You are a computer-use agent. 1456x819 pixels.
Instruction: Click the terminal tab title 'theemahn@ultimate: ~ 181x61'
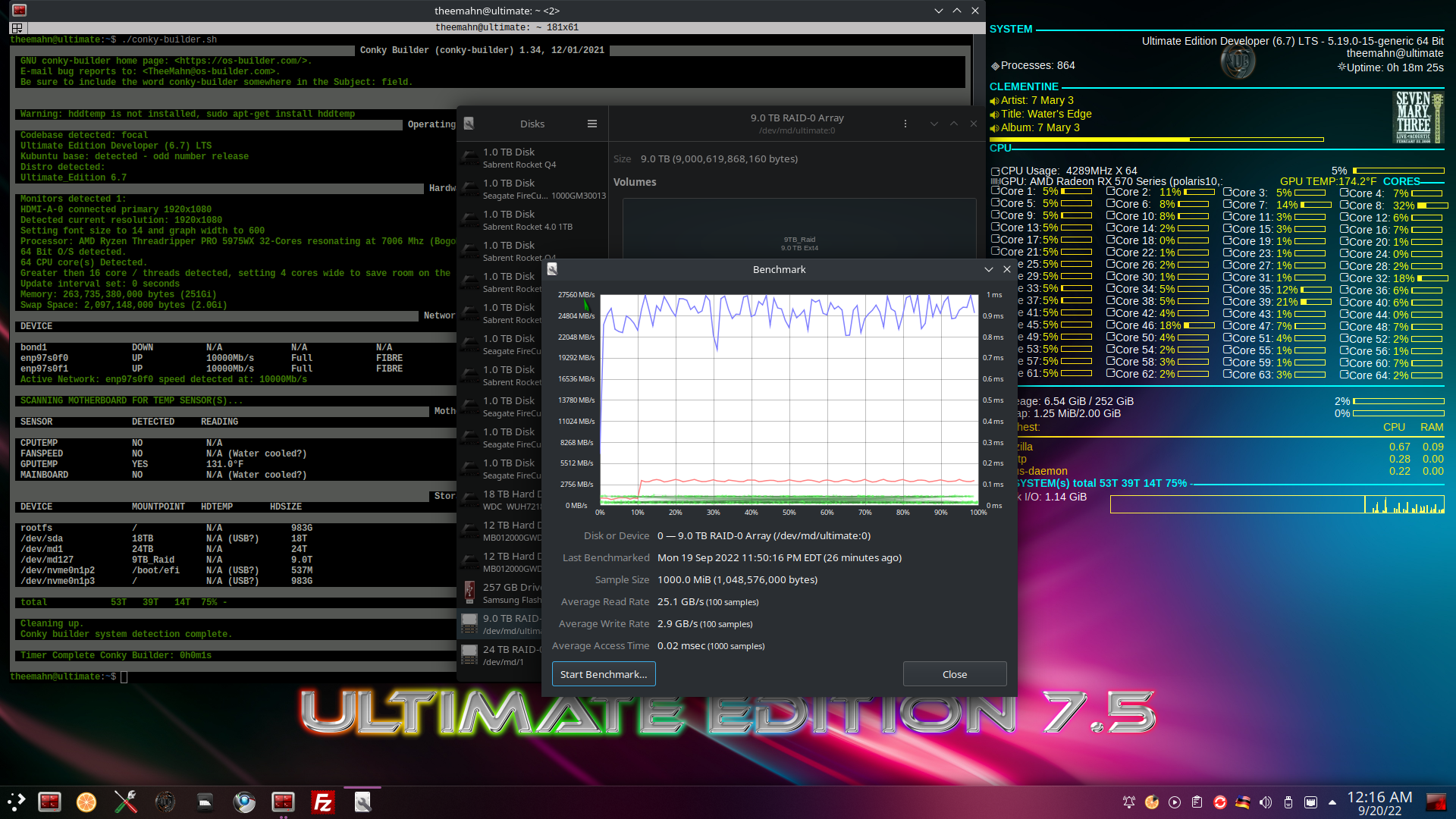click(507, 27)
